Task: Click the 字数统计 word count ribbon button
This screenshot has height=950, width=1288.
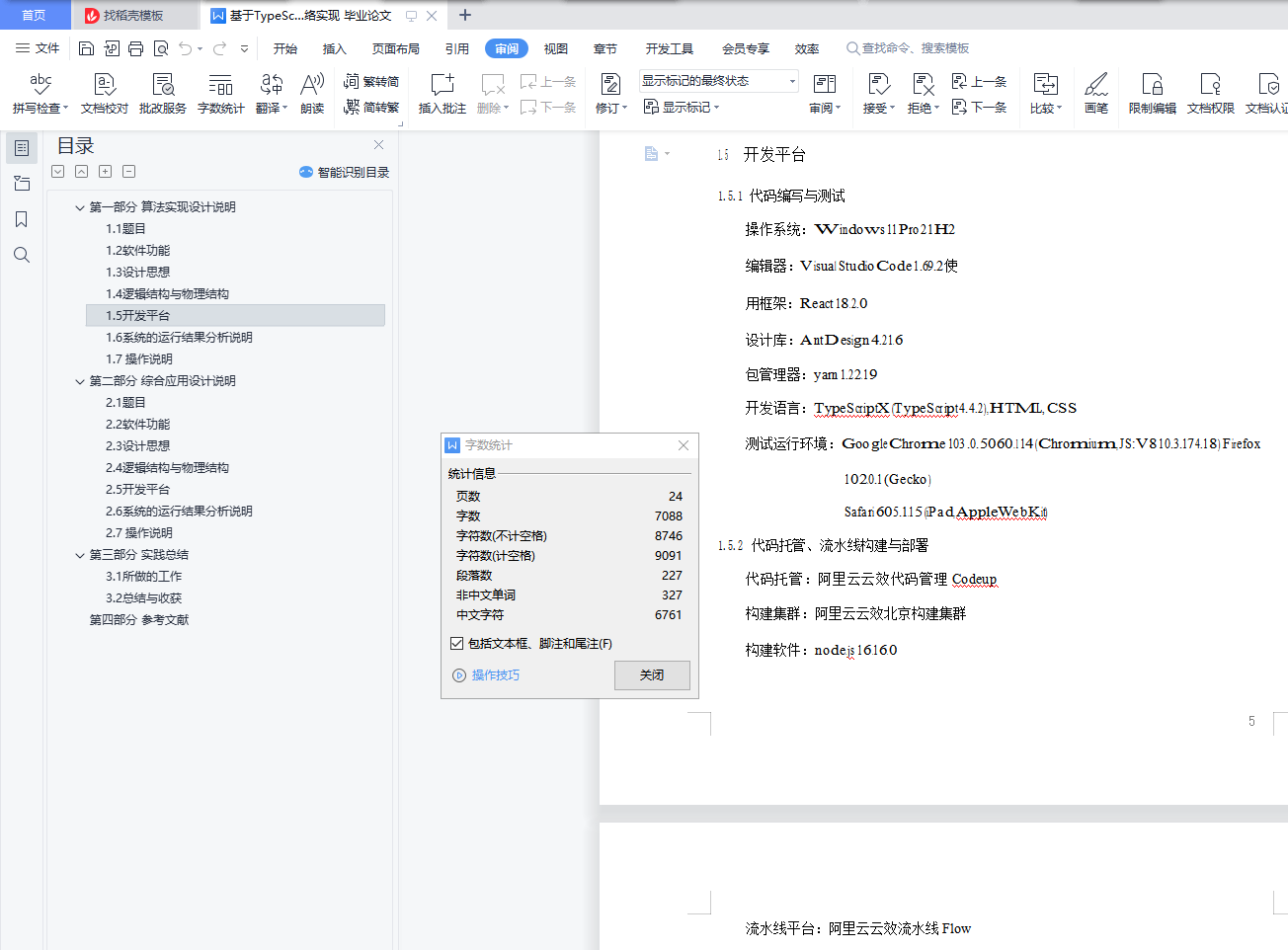Action: pos(221,94)
